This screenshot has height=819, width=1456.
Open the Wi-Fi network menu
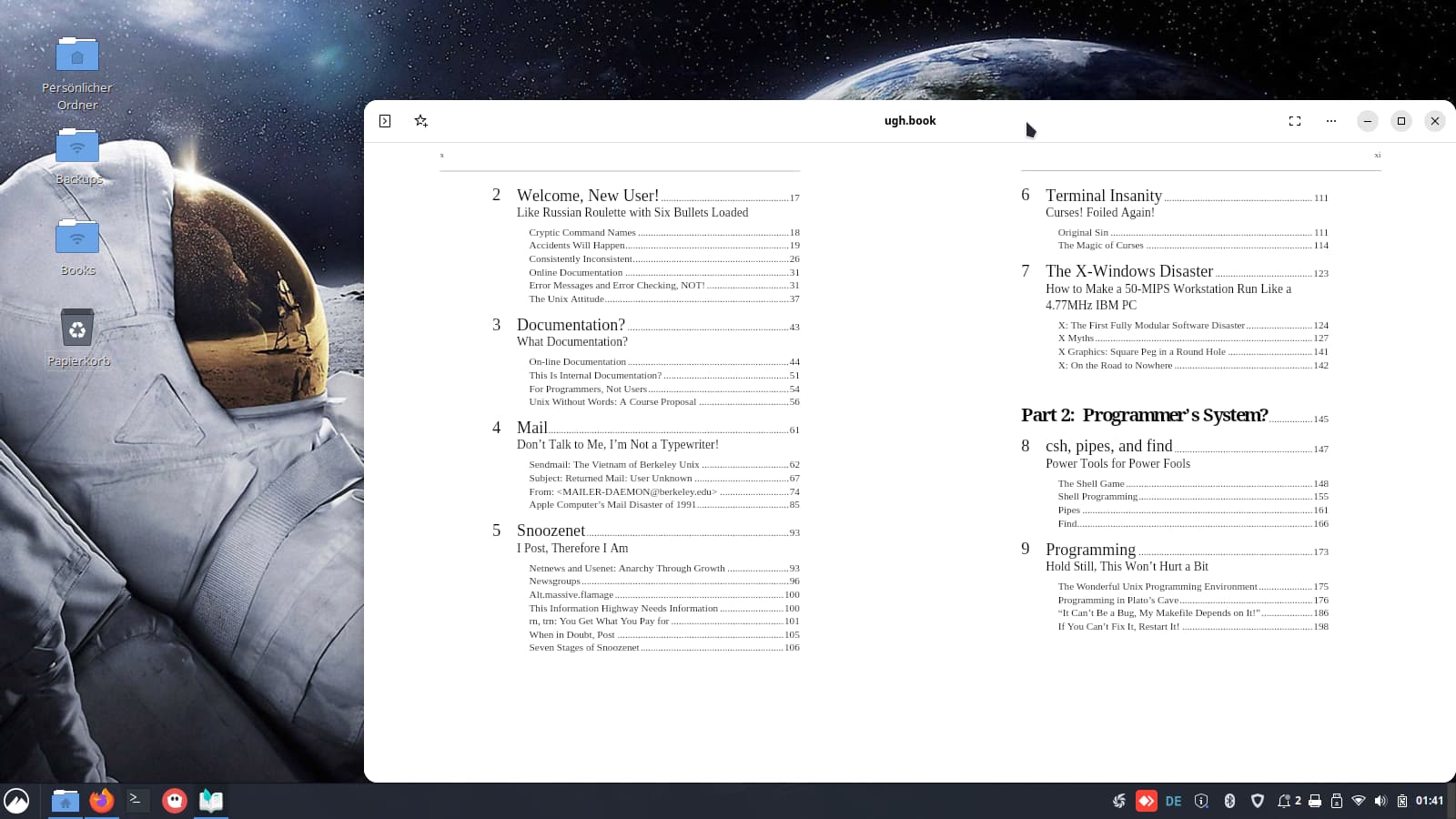coord(1359,801)
